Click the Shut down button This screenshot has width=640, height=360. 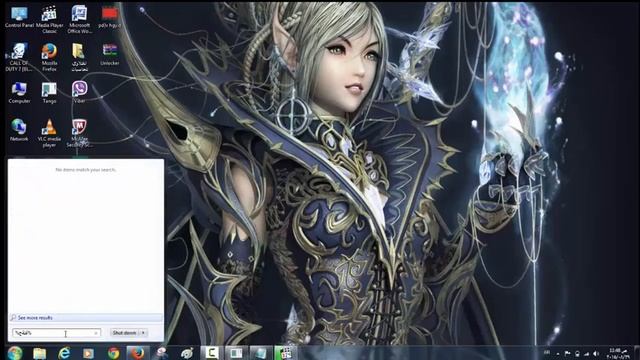[124, 333]
